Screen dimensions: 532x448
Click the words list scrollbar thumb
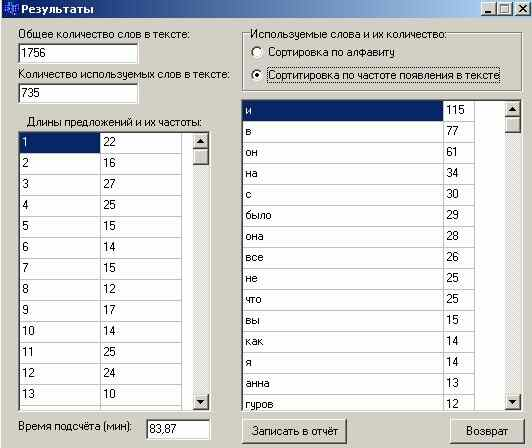(x=512, y=125)
